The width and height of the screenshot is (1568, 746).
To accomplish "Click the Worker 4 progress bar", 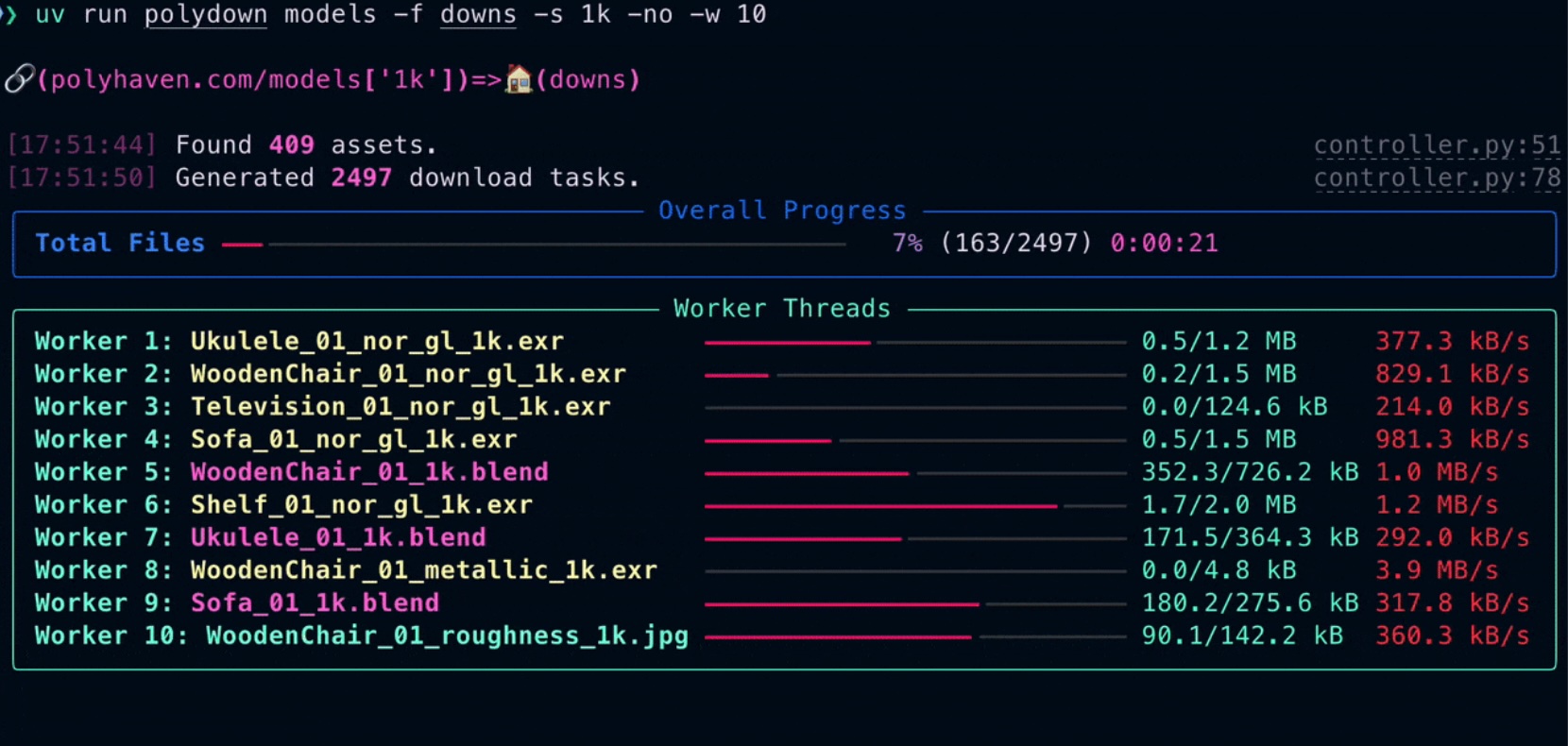I will pos(915,440).
